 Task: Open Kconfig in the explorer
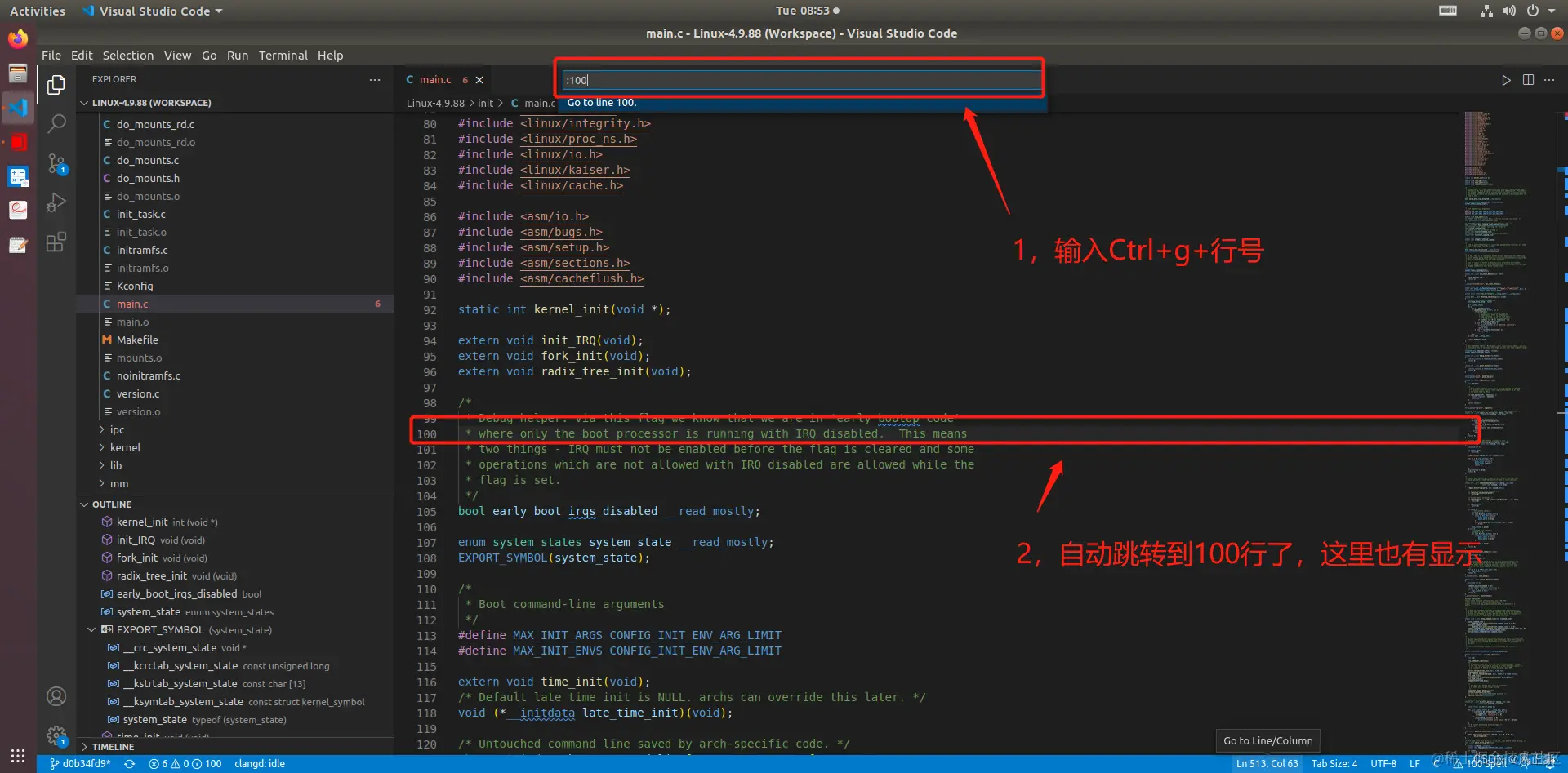point(135,287)
